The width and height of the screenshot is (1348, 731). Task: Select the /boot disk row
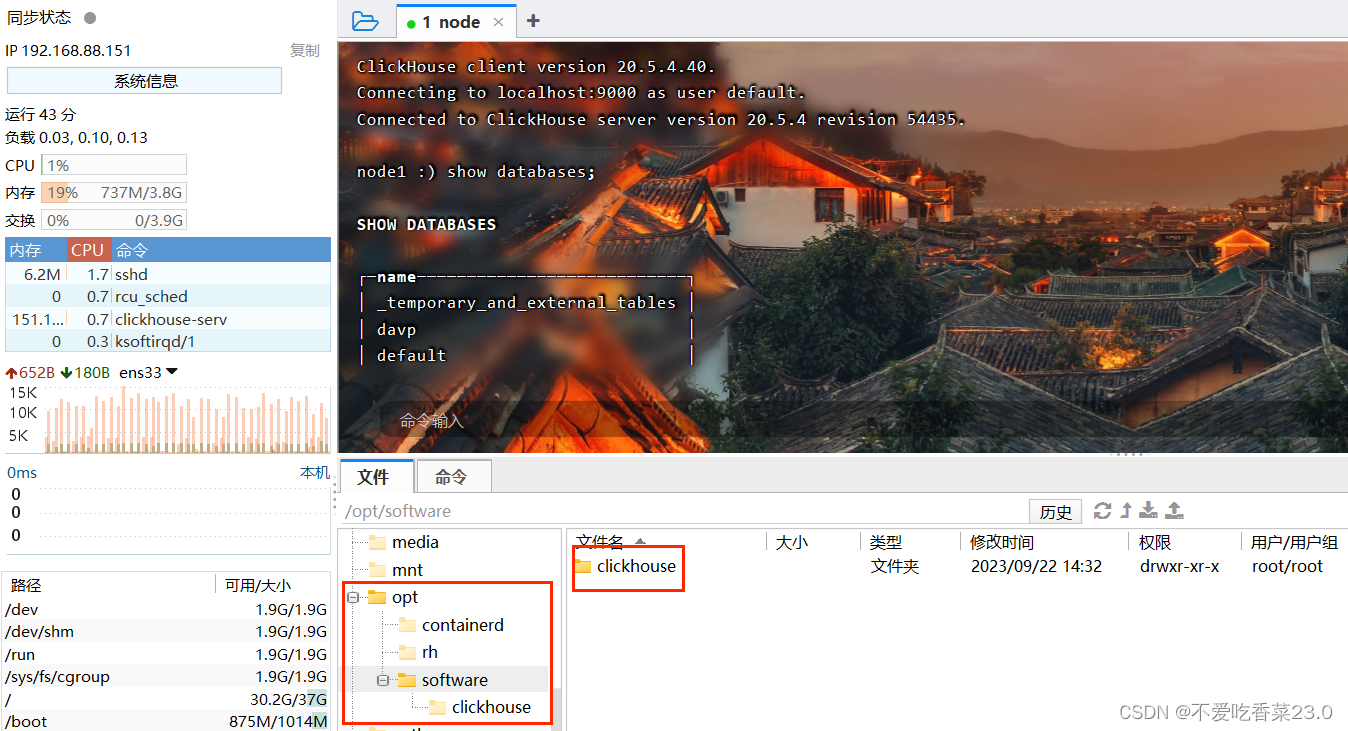point(166,721)
